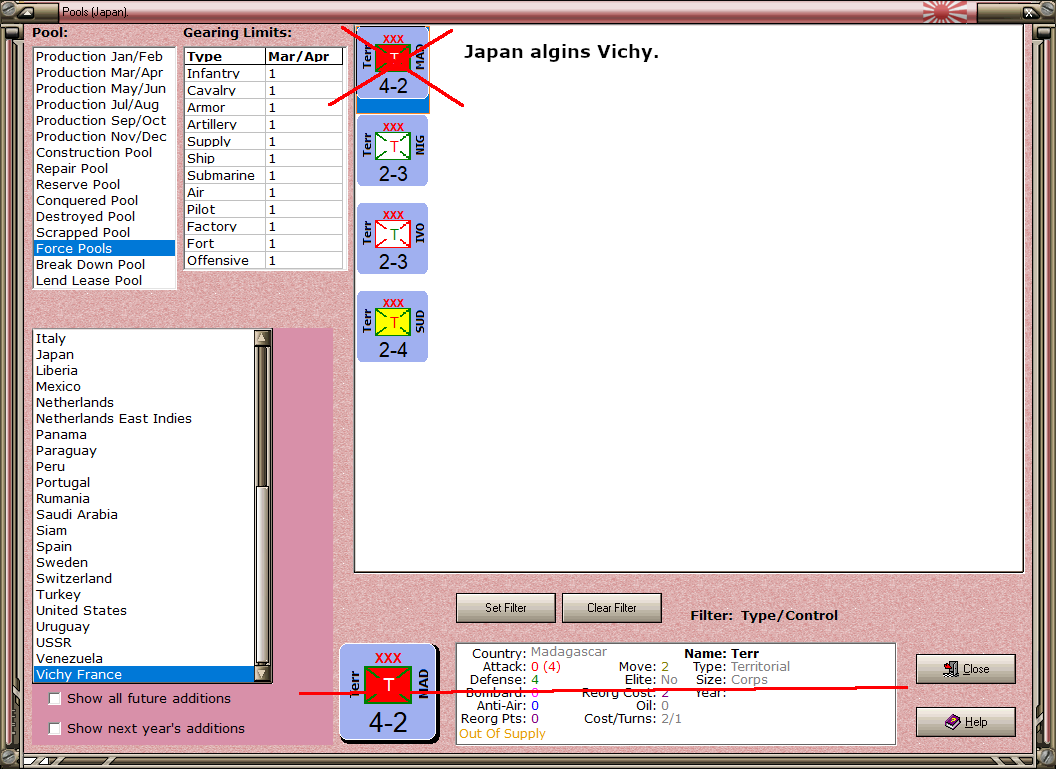1056x769 pixels.
Task: Click the Set Filter button
Action: pos(506,608)
